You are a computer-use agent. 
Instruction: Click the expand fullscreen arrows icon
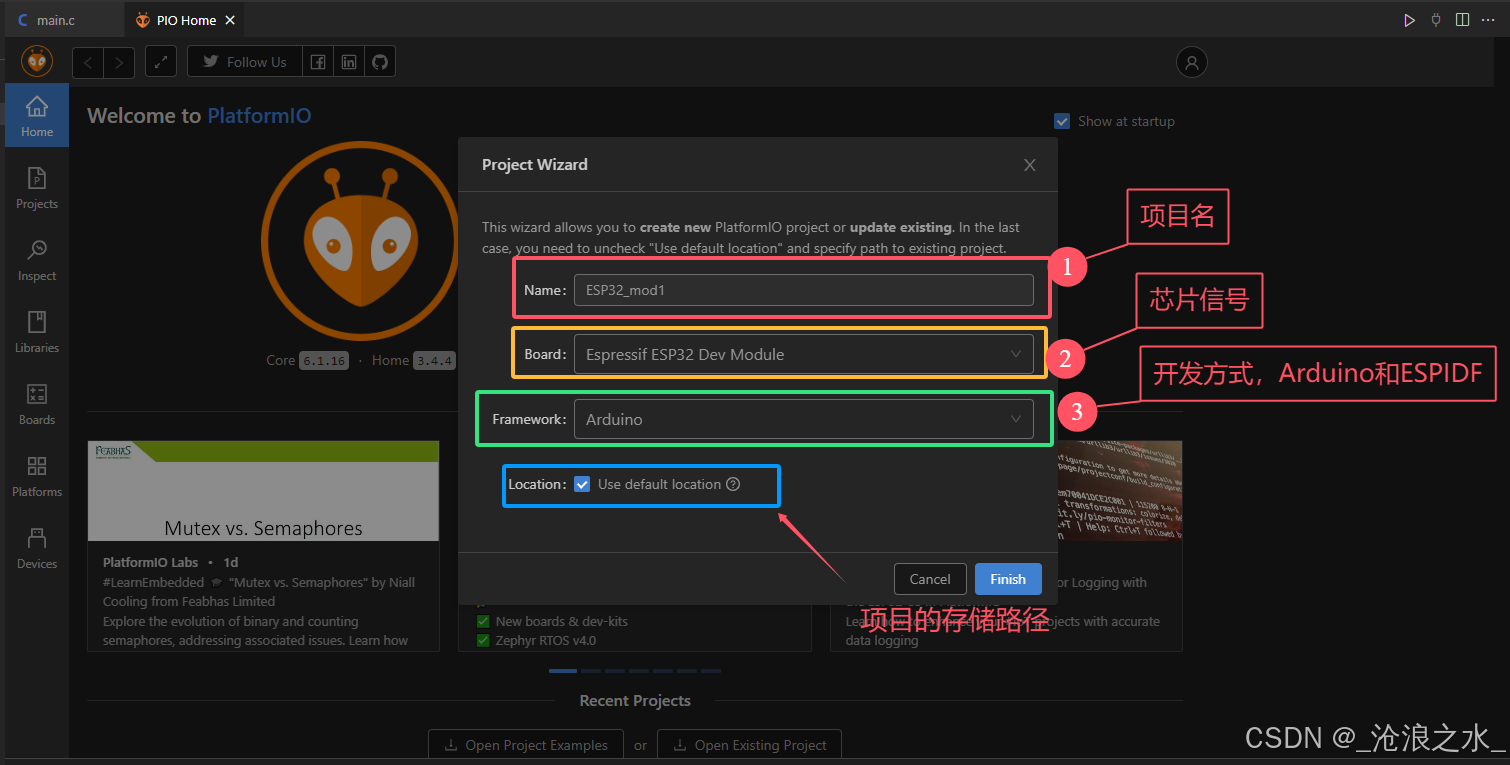pos(161,62)
